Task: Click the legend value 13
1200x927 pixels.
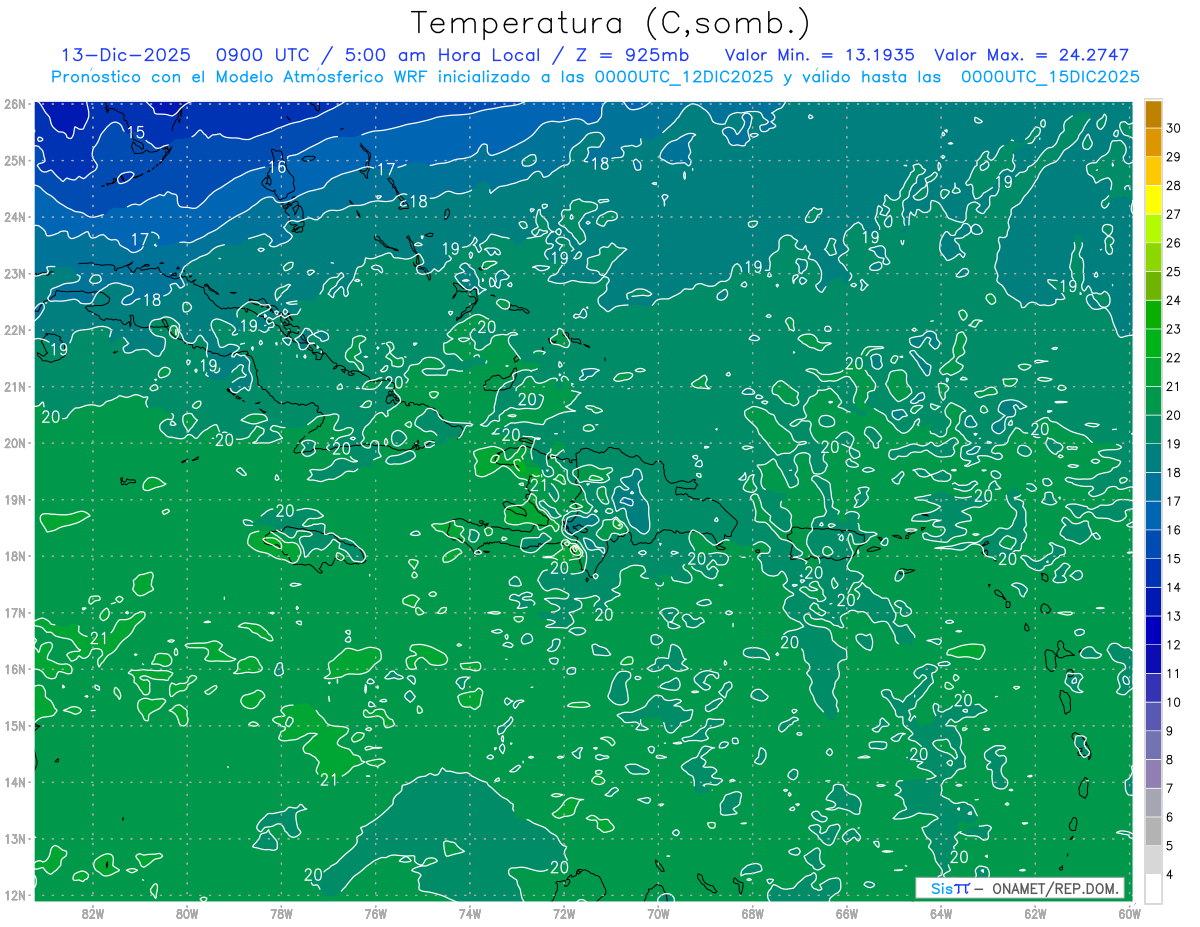Action: (x=1174, y=616)
